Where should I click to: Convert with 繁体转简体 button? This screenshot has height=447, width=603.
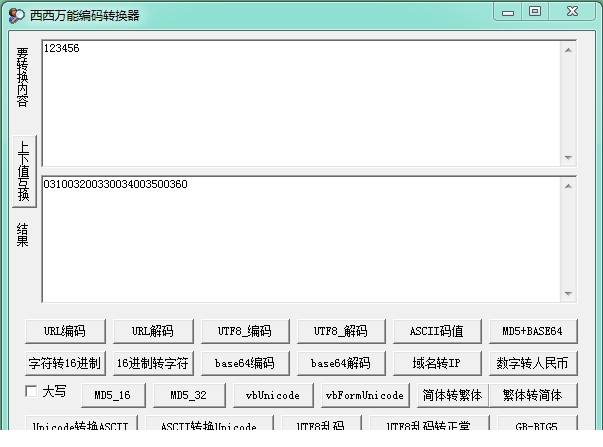click(x=533, y=395)
